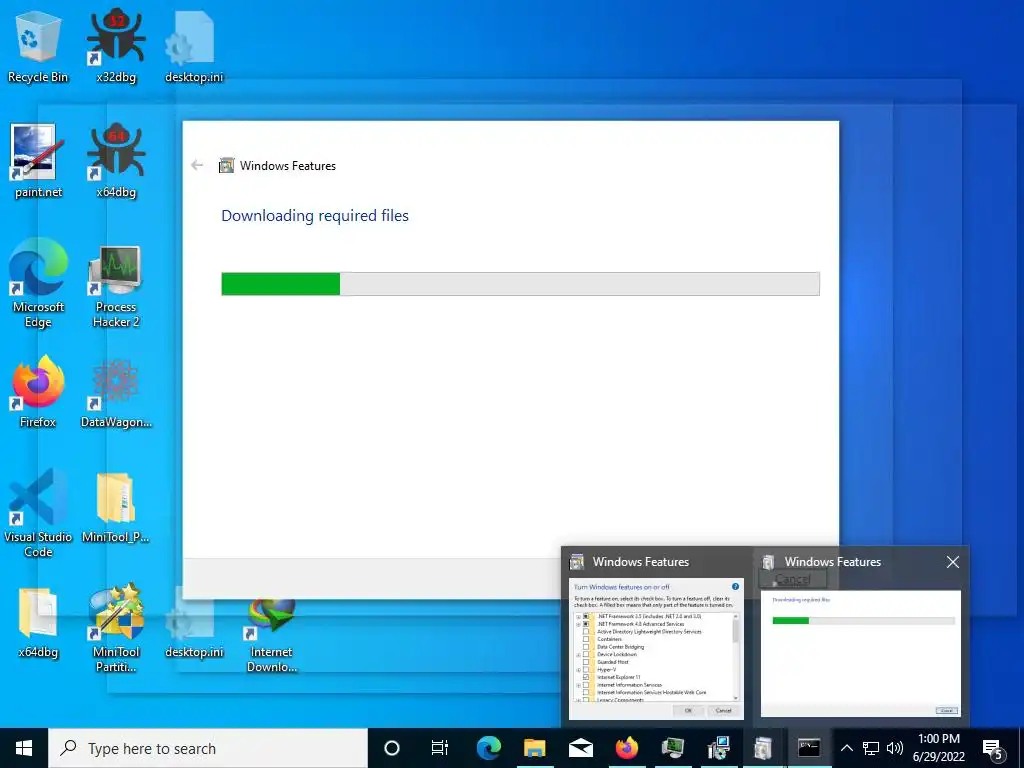Viewport: 1024px width, 768px height.
Task: Open Microsoft Edge desktop shortcut
Action: point(38,283)
